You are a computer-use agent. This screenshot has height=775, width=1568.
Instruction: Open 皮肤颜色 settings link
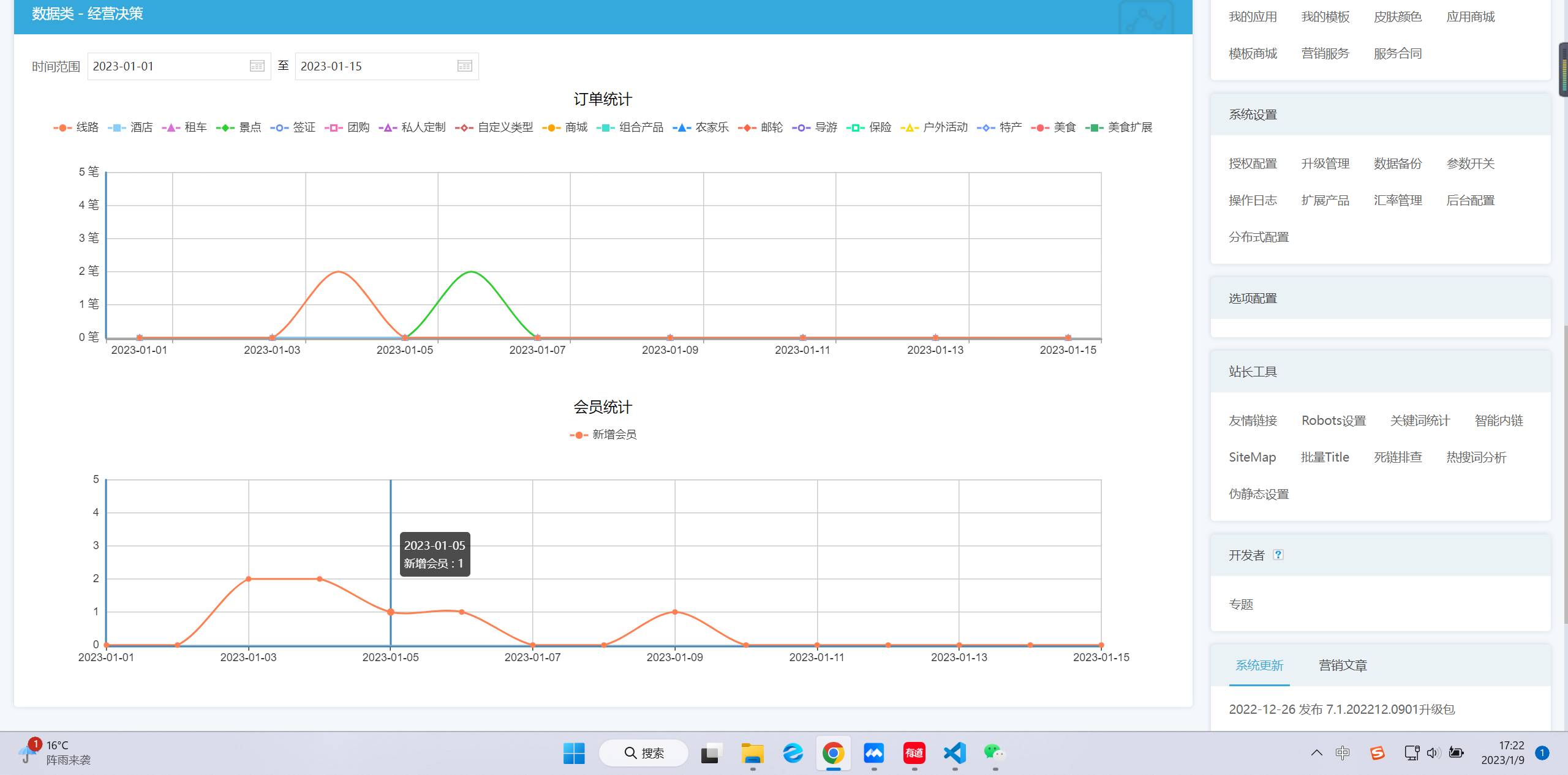pos(1398,17)
